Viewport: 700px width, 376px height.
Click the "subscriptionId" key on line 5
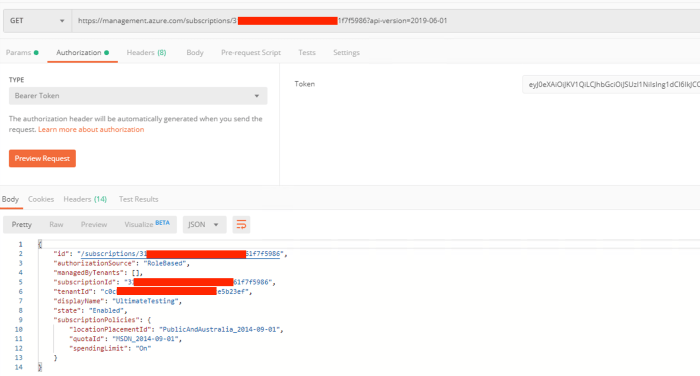[85, 282]
